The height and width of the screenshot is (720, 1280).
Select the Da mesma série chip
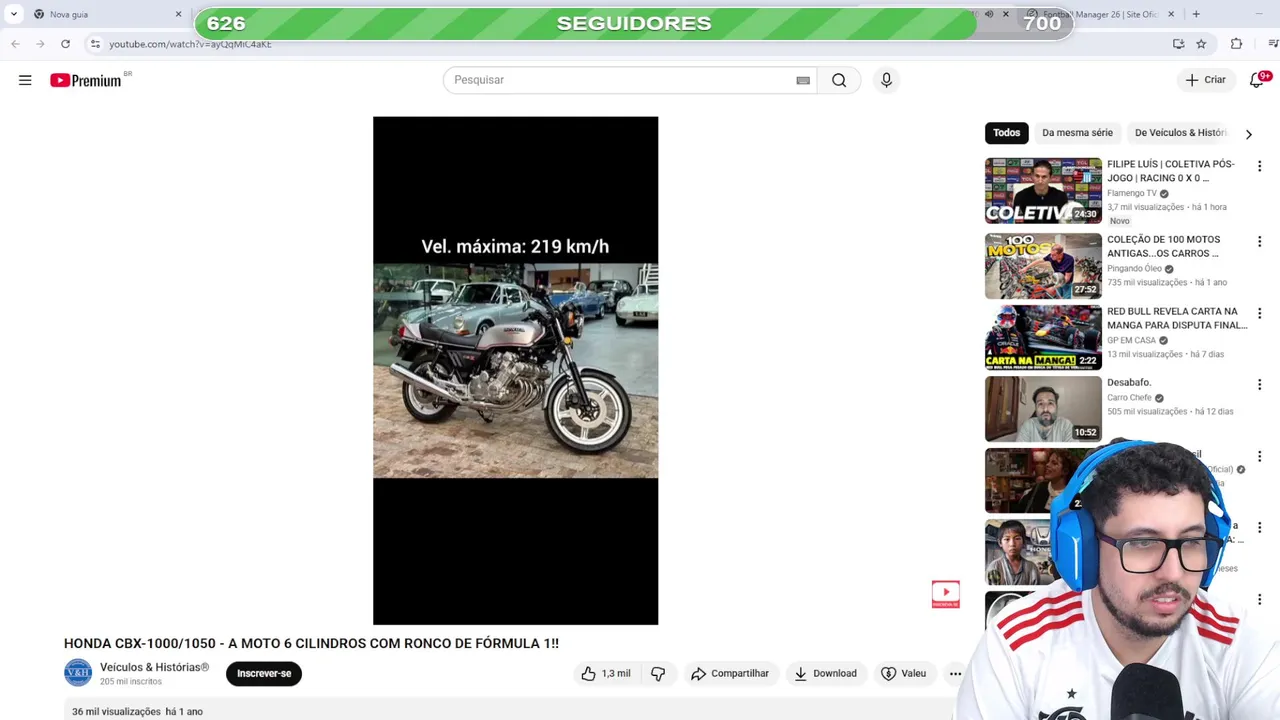click(1077, 133)
